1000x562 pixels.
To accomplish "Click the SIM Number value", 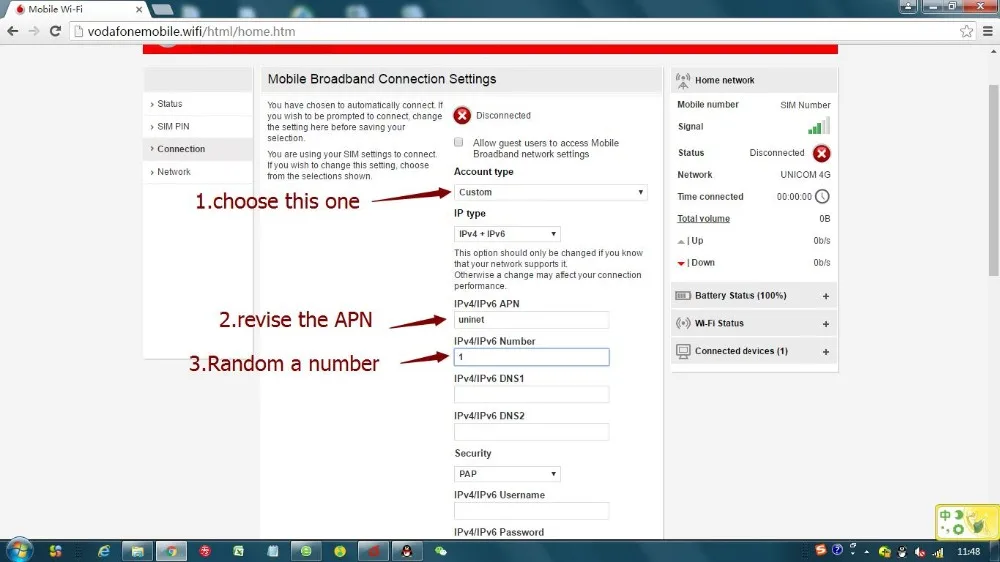I will point(805,105).
